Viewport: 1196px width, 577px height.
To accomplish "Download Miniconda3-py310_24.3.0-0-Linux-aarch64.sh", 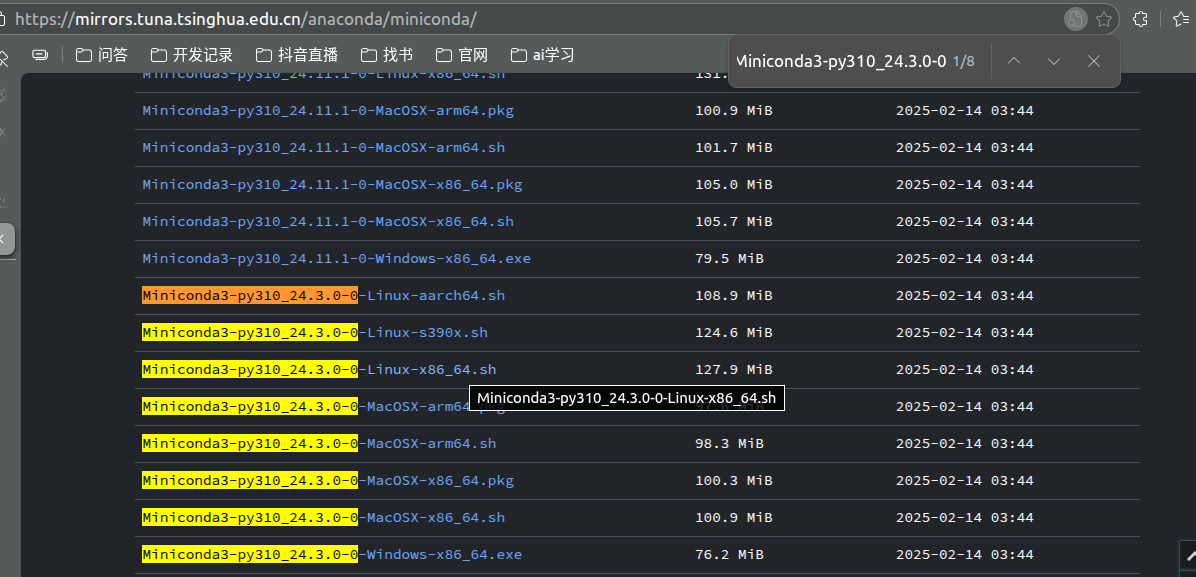I will [323, 295].
